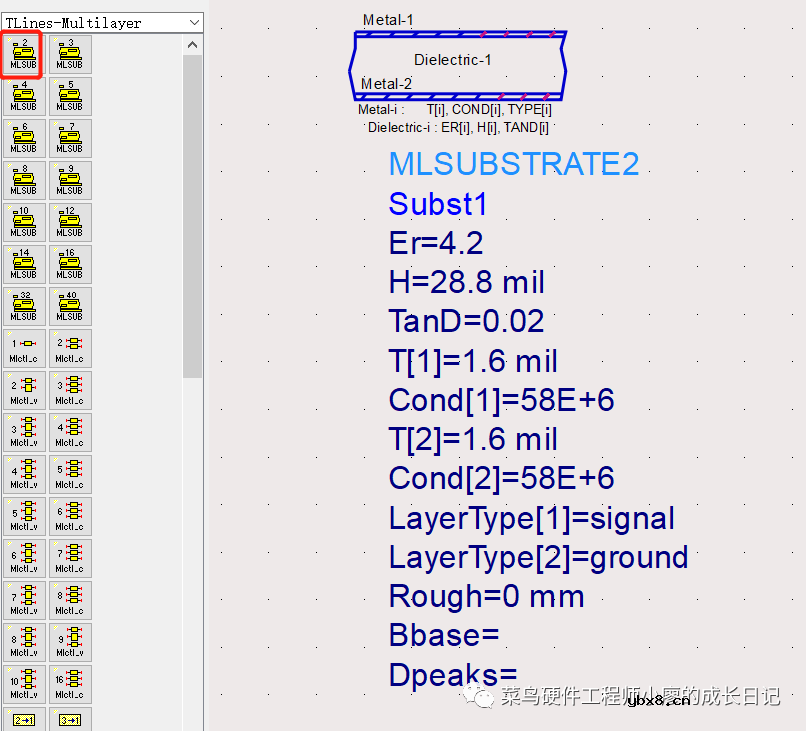
Task: Select the 1-line Mlctl_c coupled line icon
Action: click(23, 348)
